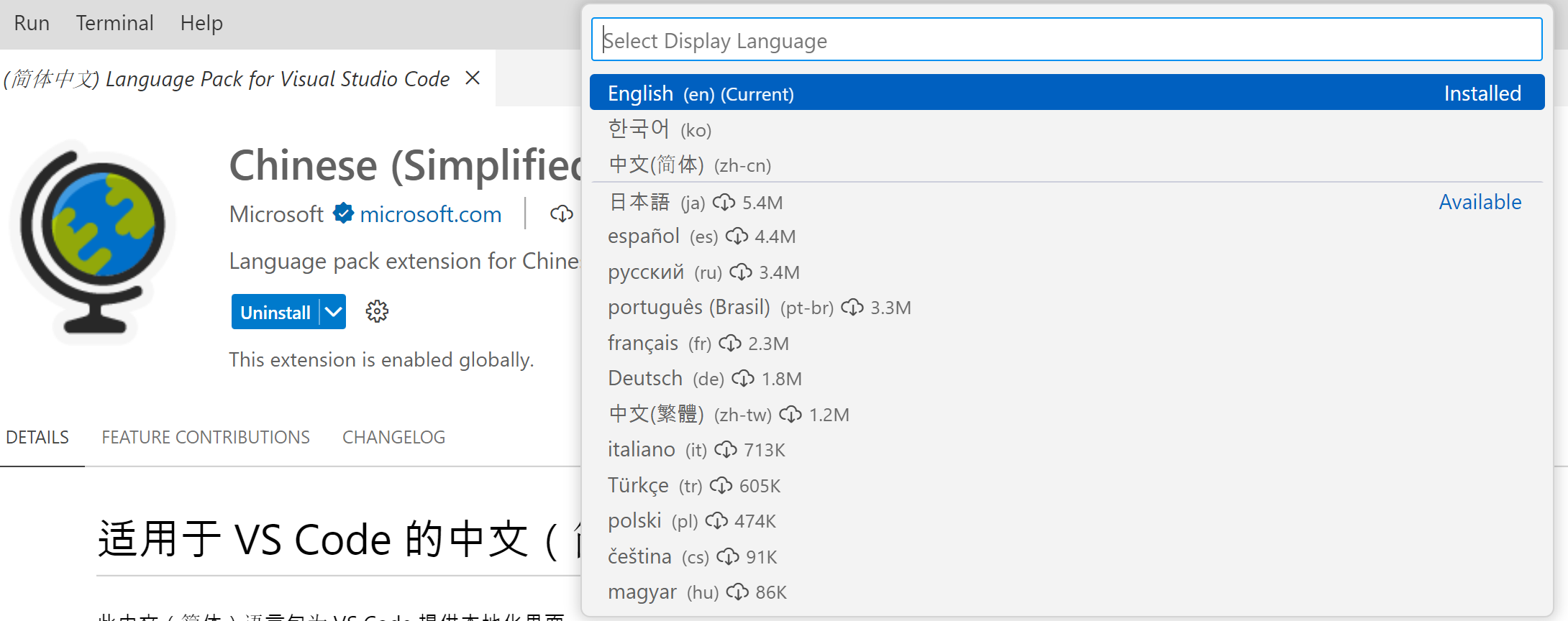Select čeština (cs) language entry
1568x621 pixels.
coord(1067,557)
